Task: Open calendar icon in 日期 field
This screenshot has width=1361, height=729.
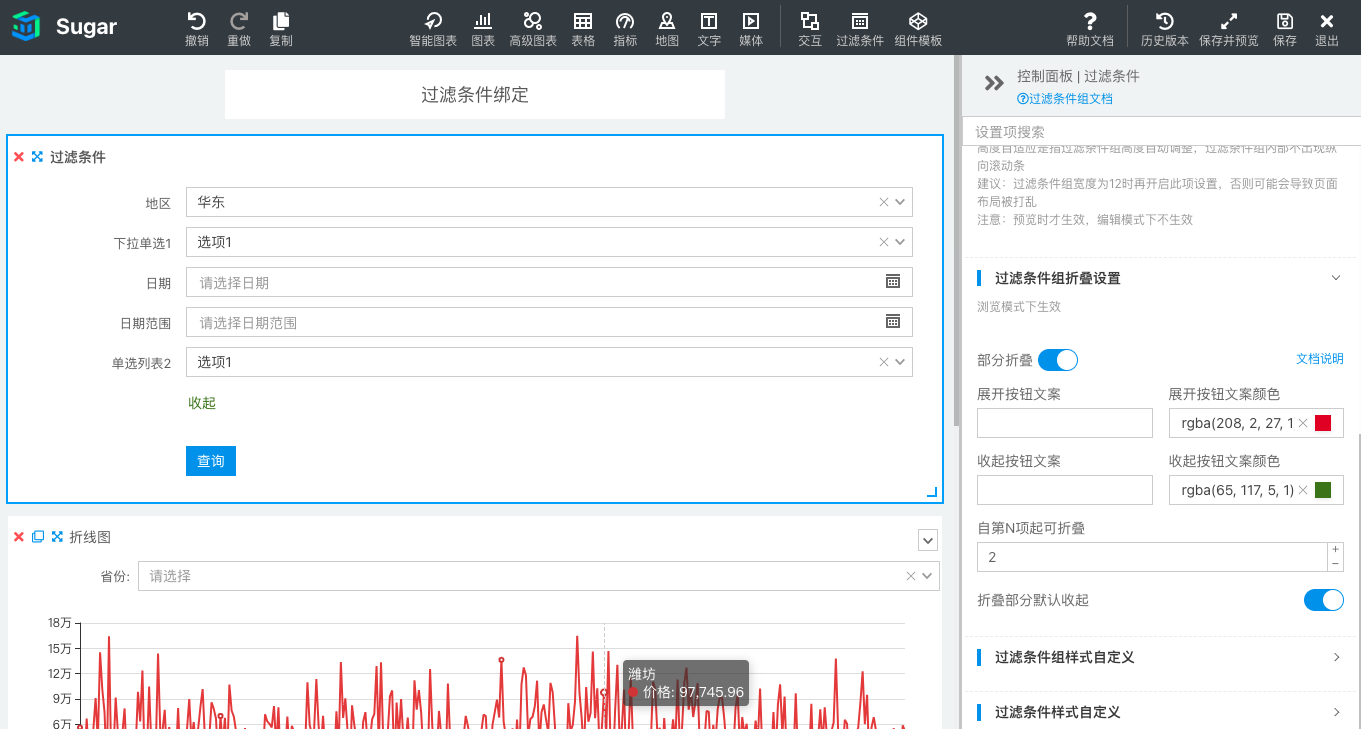Action: tap(893, 282)
